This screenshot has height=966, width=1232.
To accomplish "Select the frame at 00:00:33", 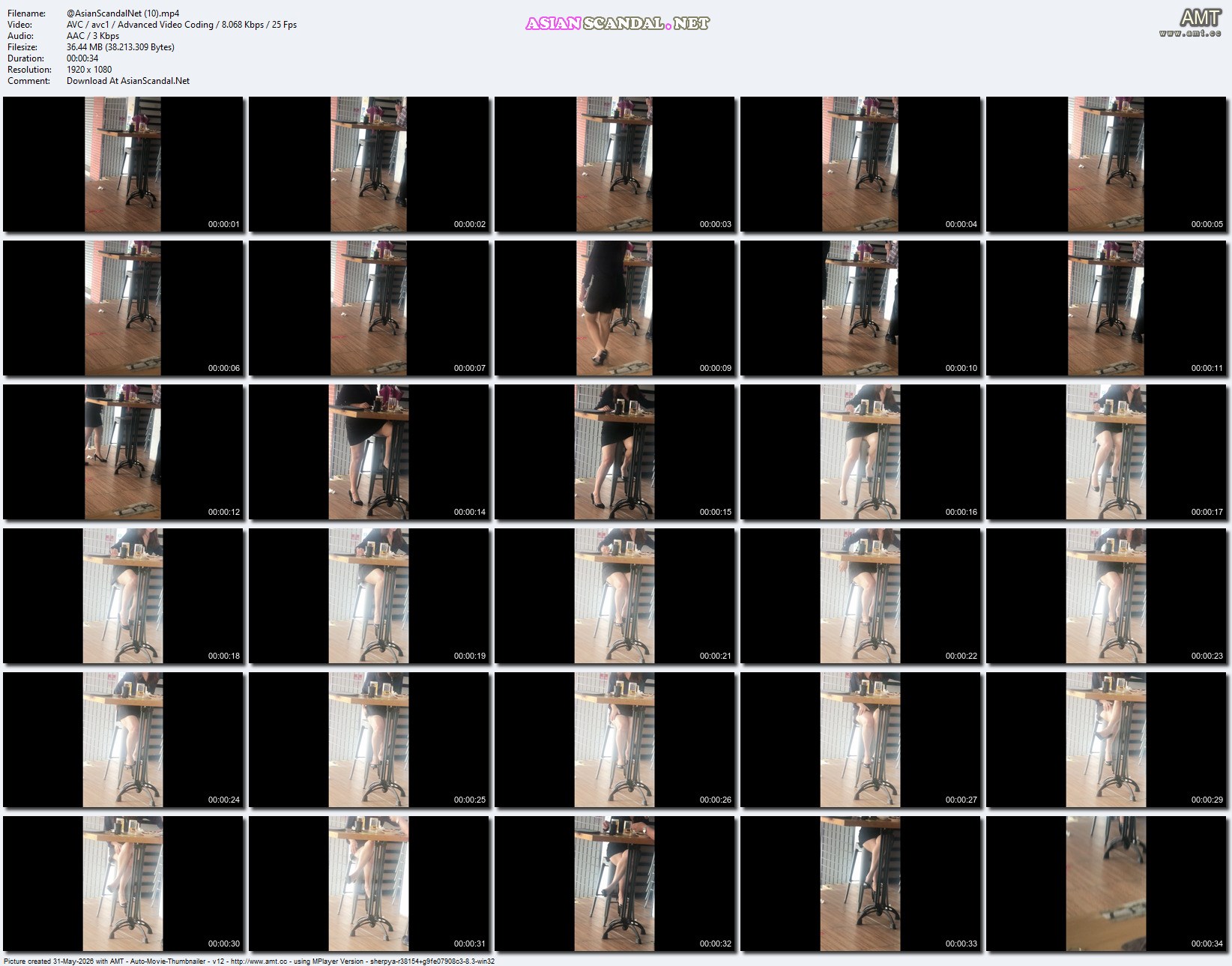I will [860, 884].
